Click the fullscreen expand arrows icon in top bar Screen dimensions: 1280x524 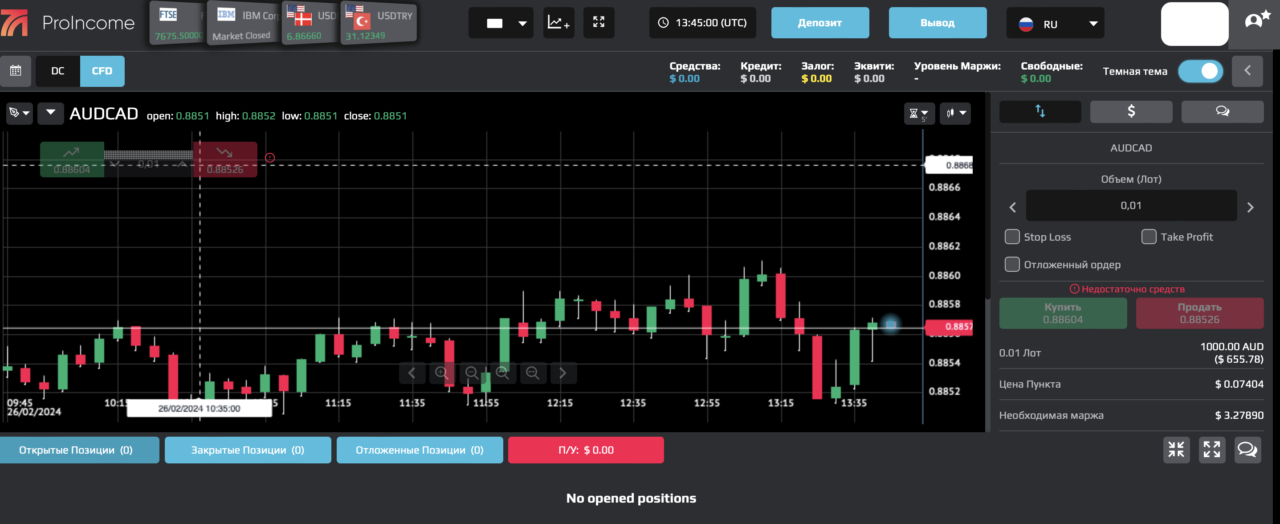(x=599, y=22)
